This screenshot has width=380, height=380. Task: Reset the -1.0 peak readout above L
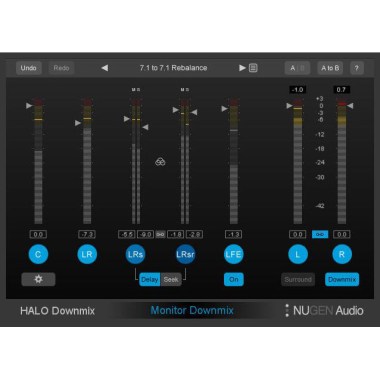tap(298, 90)
